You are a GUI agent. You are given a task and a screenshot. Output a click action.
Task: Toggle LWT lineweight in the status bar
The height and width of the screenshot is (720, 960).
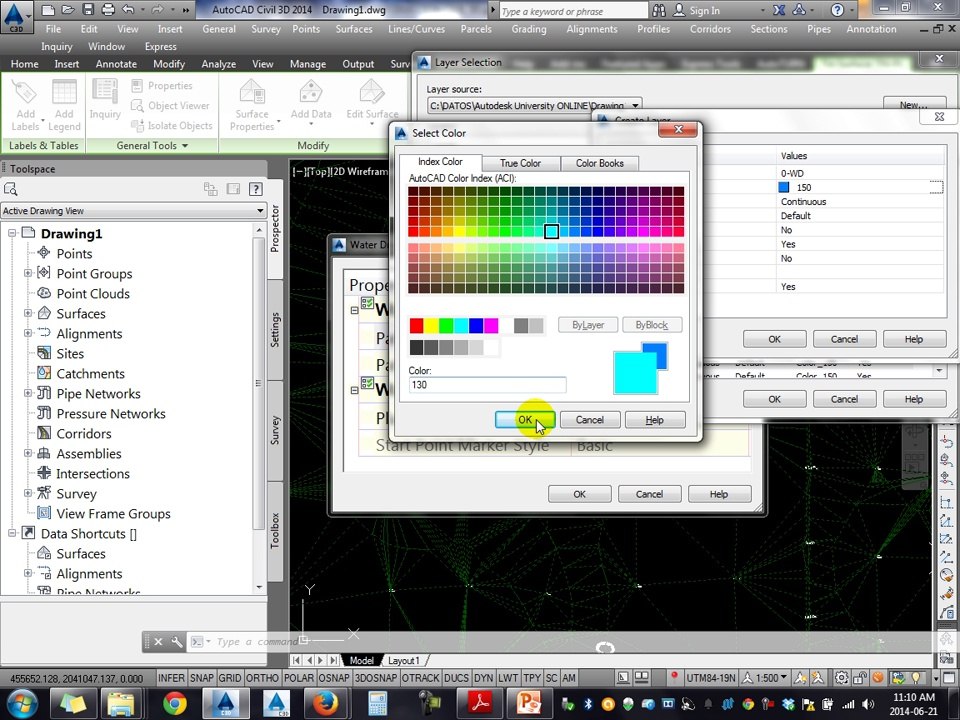pyautogui.click(x=508, y=678)
